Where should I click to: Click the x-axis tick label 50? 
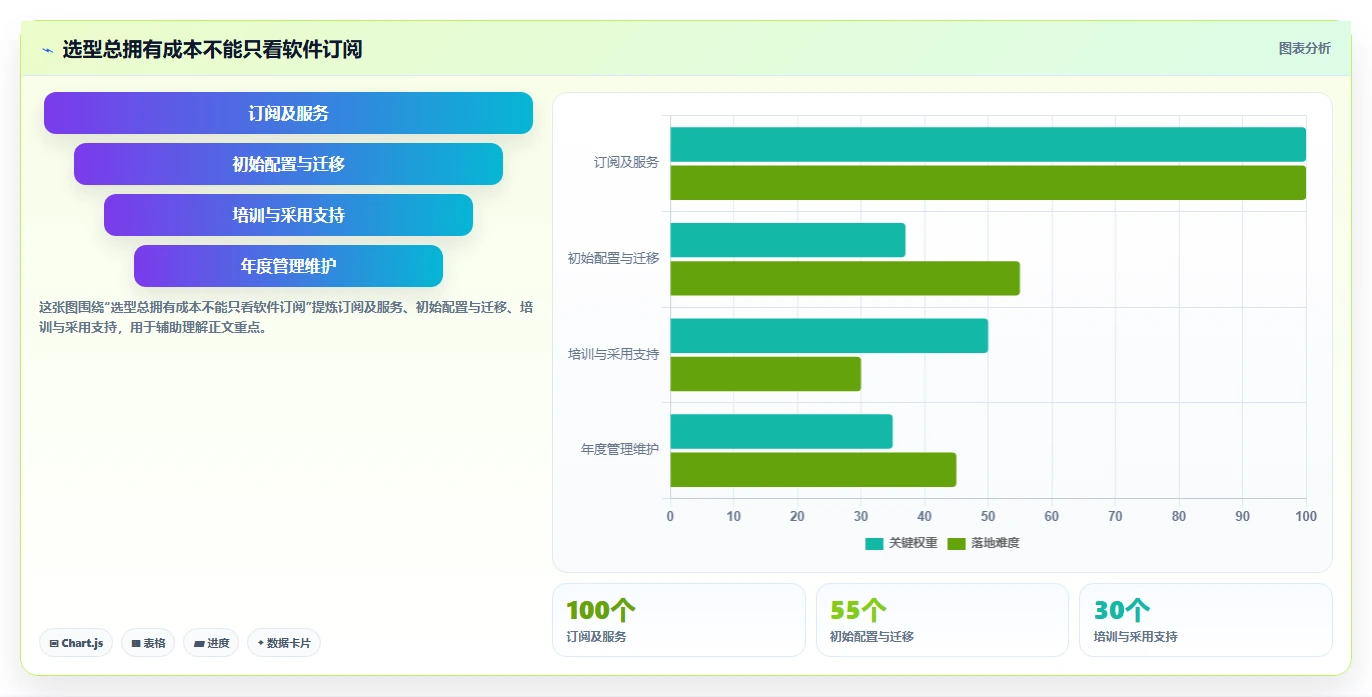tap(988, 516)
